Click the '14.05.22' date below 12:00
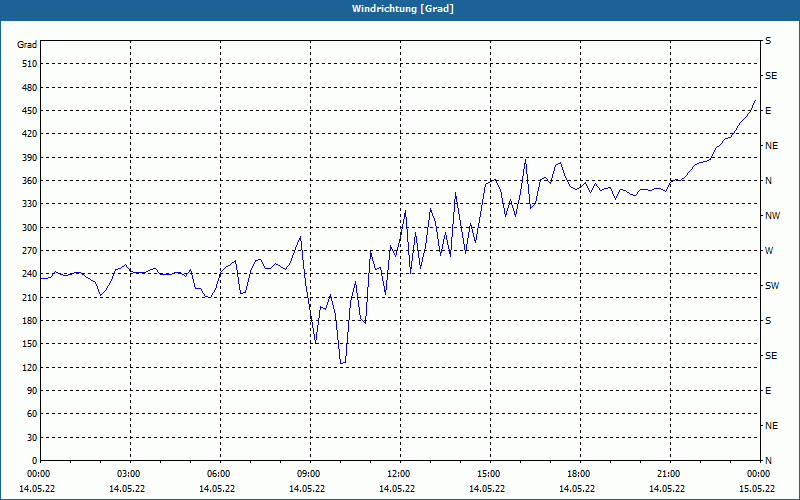 click(397, 488)
